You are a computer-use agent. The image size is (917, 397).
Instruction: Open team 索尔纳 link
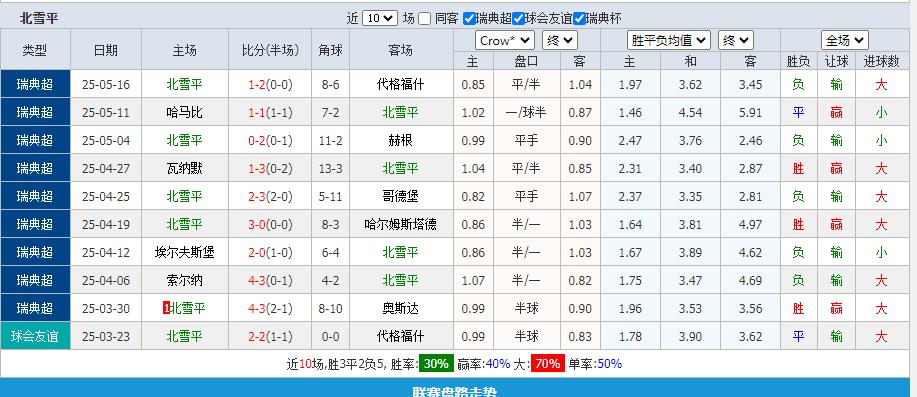click(184, 281)
